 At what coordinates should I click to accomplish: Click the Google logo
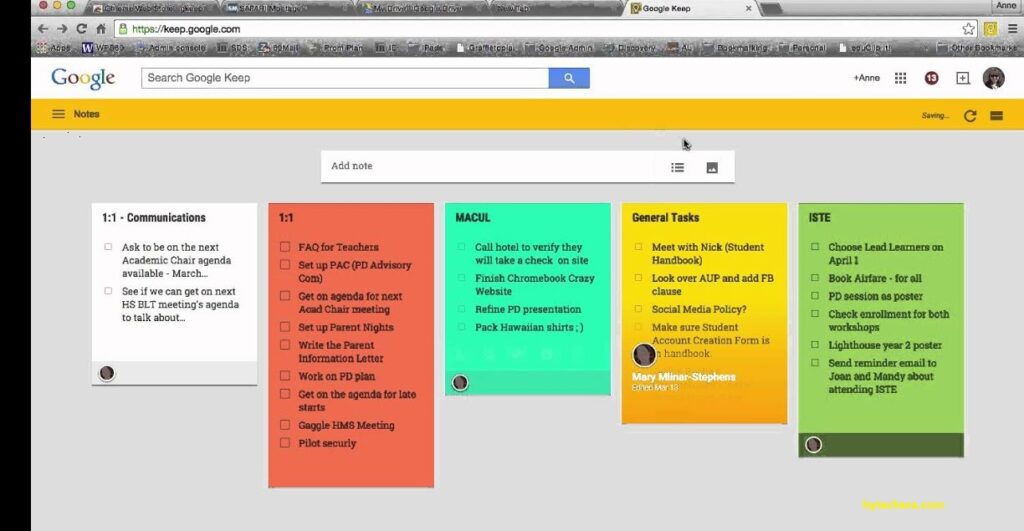click(x=83, y=78)
